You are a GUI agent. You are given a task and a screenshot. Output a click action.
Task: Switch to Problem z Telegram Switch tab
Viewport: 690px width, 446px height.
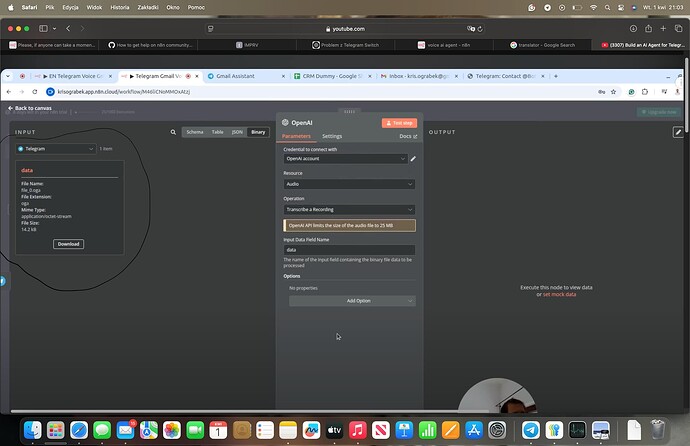[x=345, y=45]
